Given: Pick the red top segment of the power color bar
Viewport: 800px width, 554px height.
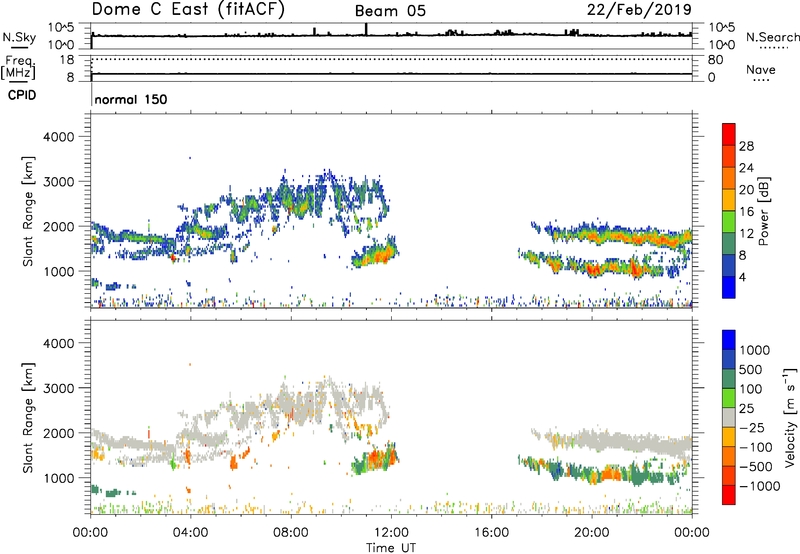Looking at the screenshot, I should coord(729,134).
